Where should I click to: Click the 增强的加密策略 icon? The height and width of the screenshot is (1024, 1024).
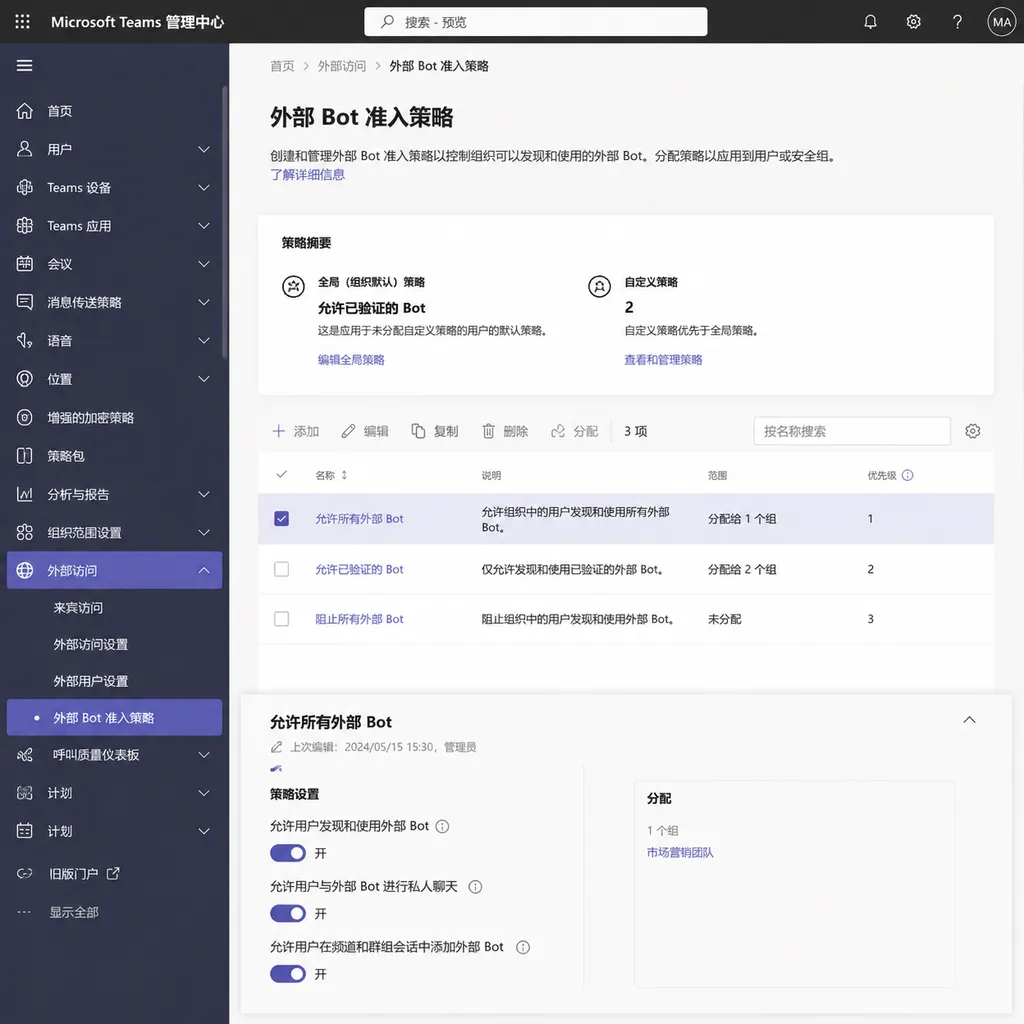click(24, 417)
